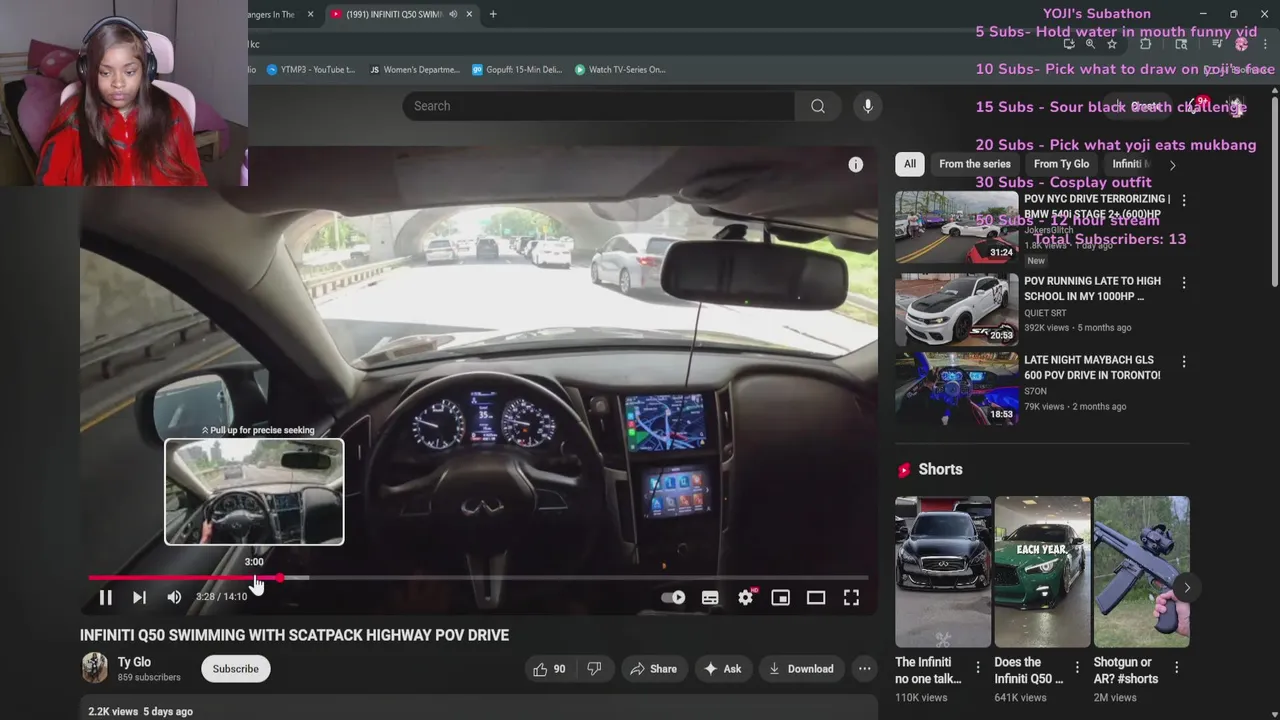
Task: Select the partially visible Infiniti chip
Action: [1131, 164]
